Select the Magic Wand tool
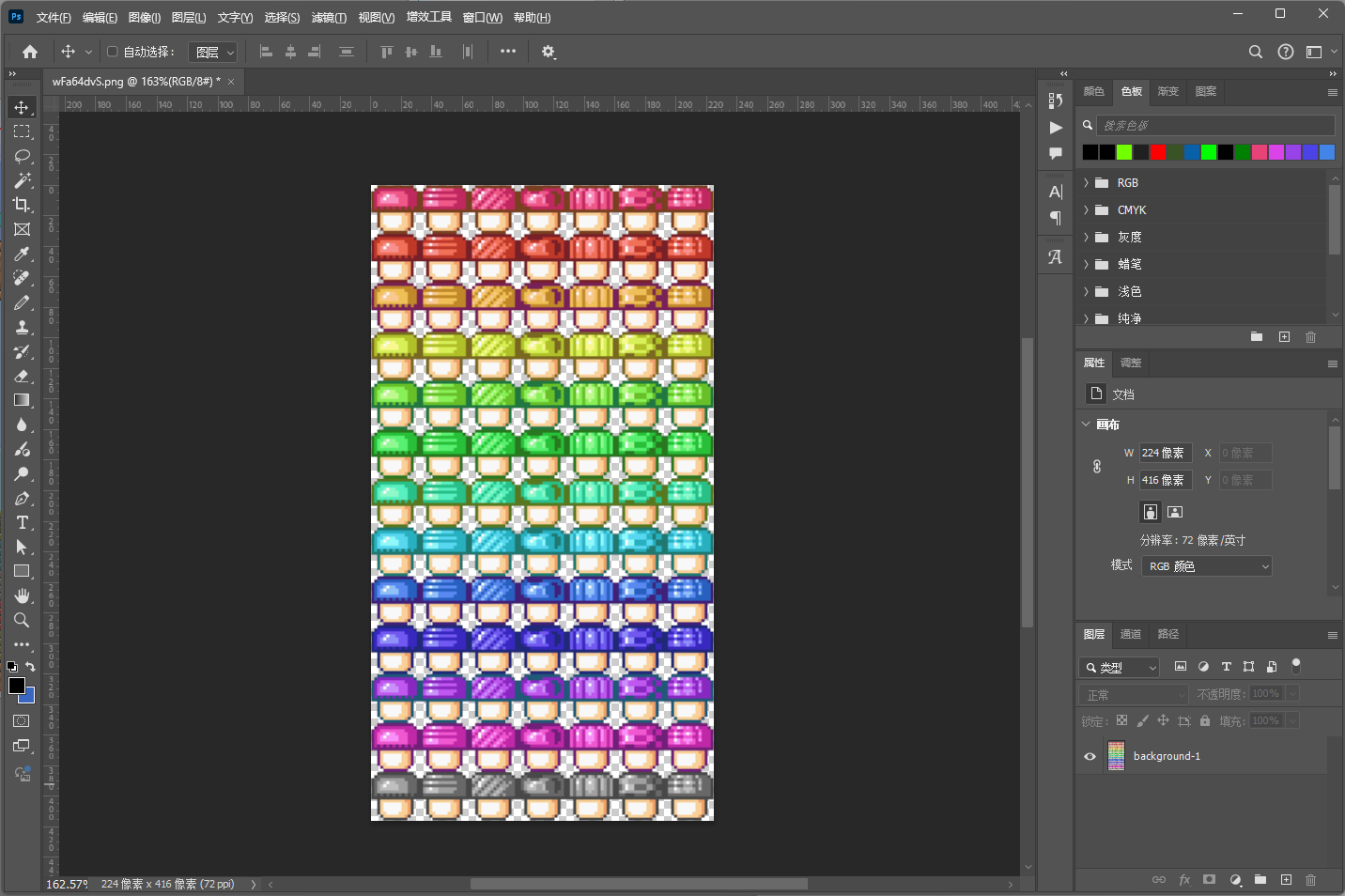This screenshot has height=896, width=1345. (x=22, y=180)
